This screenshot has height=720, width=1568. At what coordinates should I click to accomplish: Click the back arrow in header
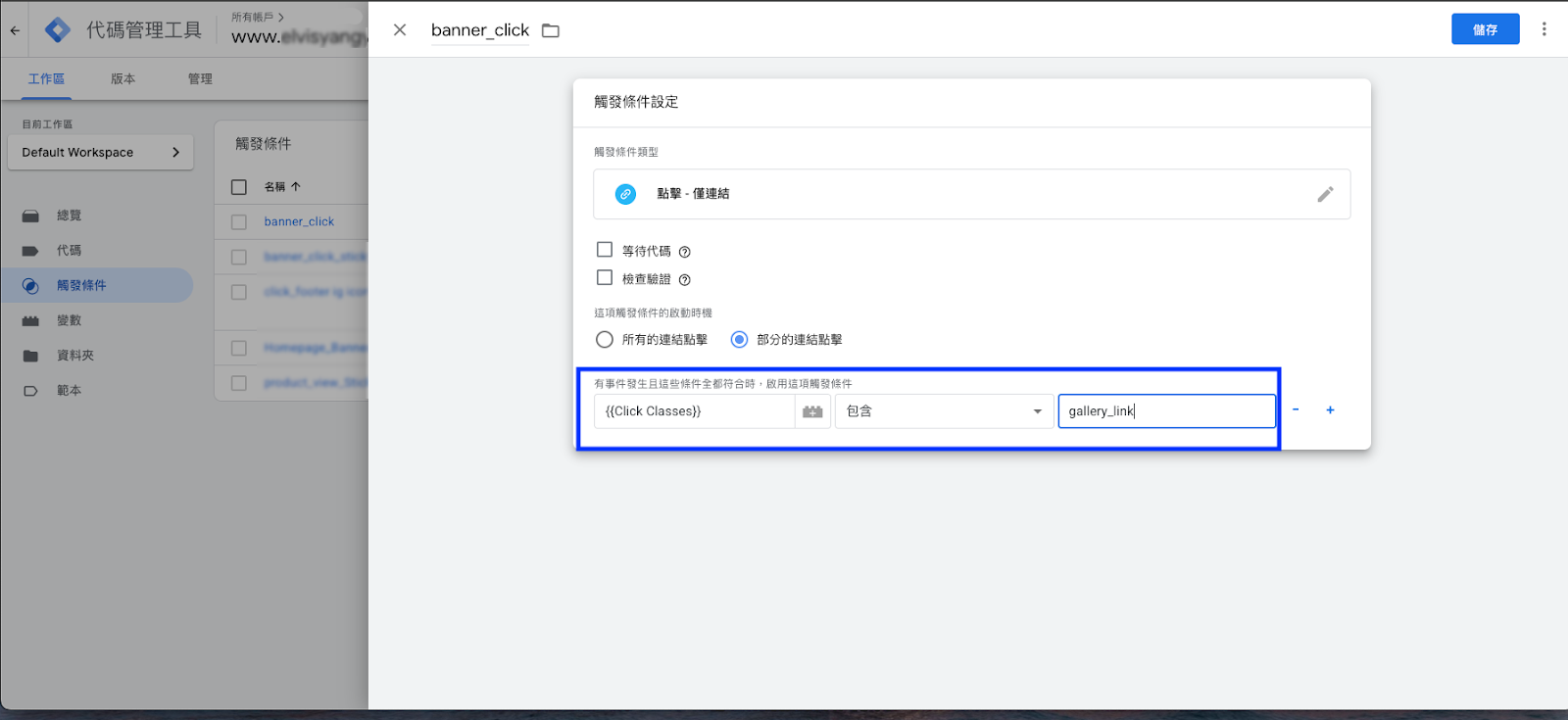pos(15,30)
